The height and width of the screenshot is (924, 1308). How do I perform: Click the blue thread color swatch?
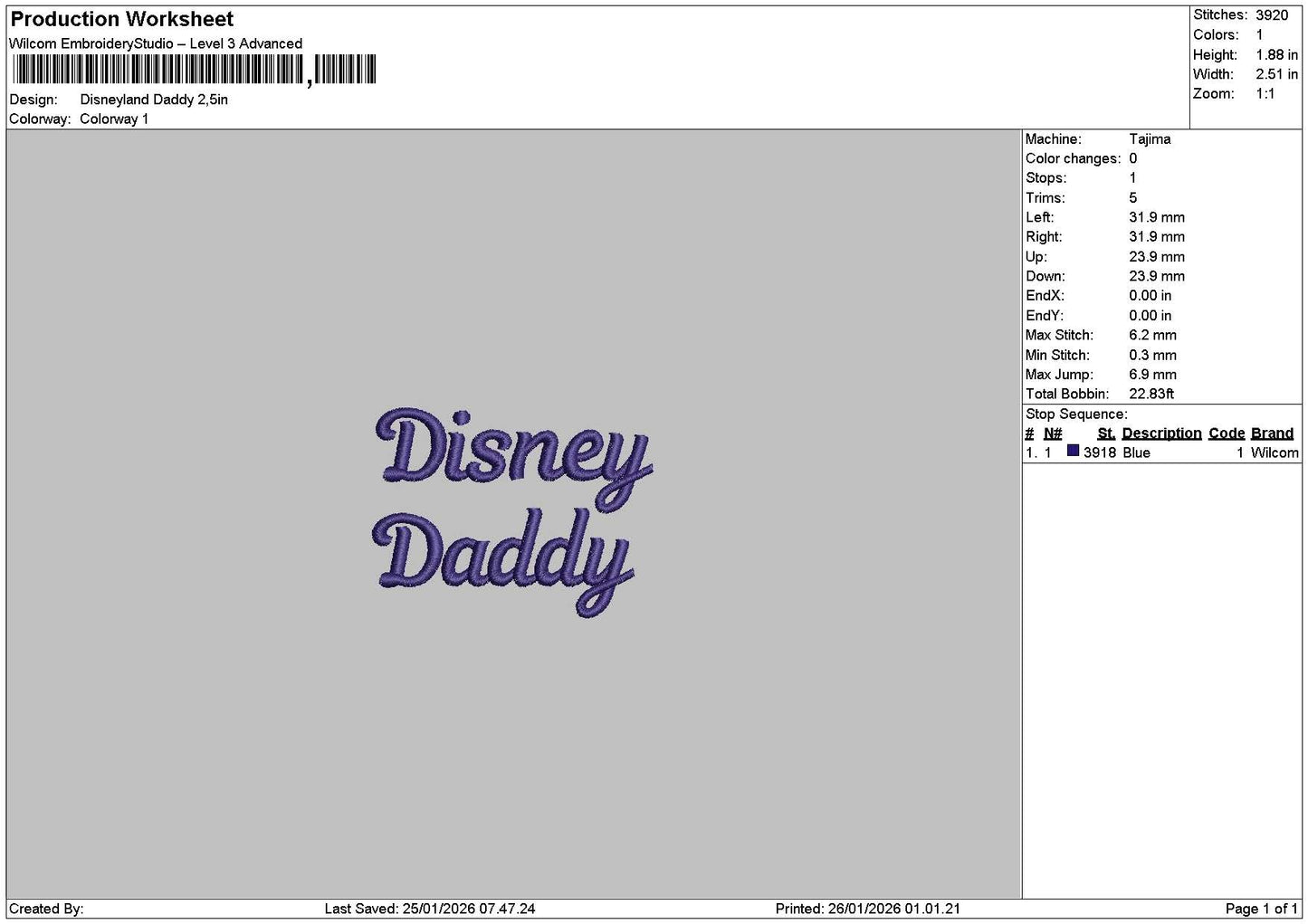click(1073, 451)
